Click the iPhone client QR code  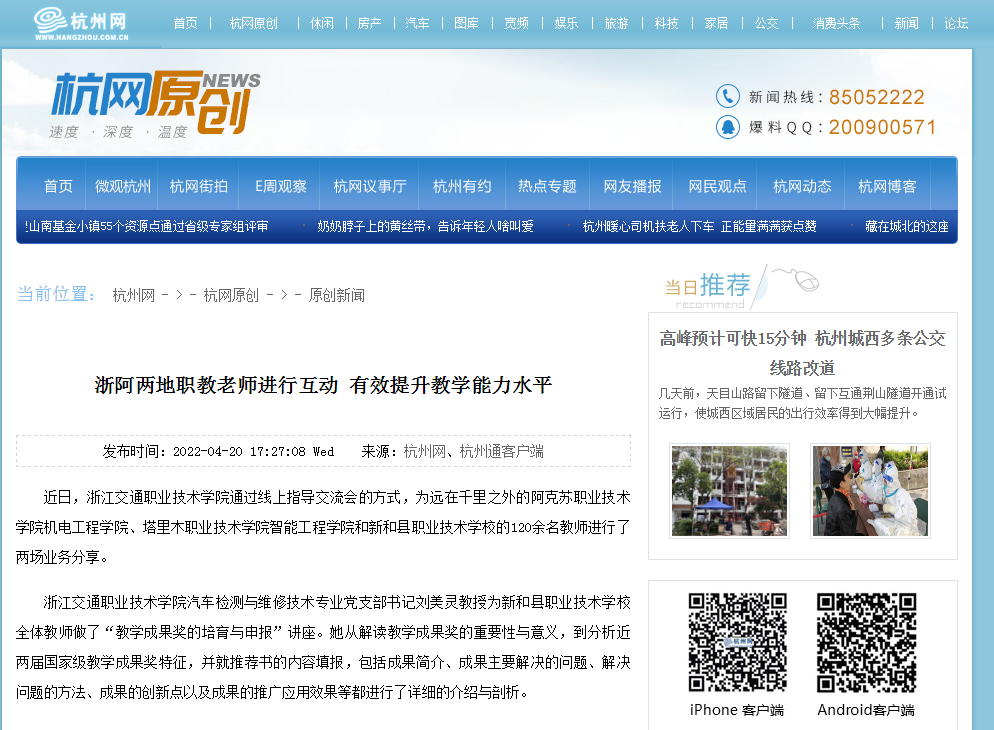[x=737, y=642]
